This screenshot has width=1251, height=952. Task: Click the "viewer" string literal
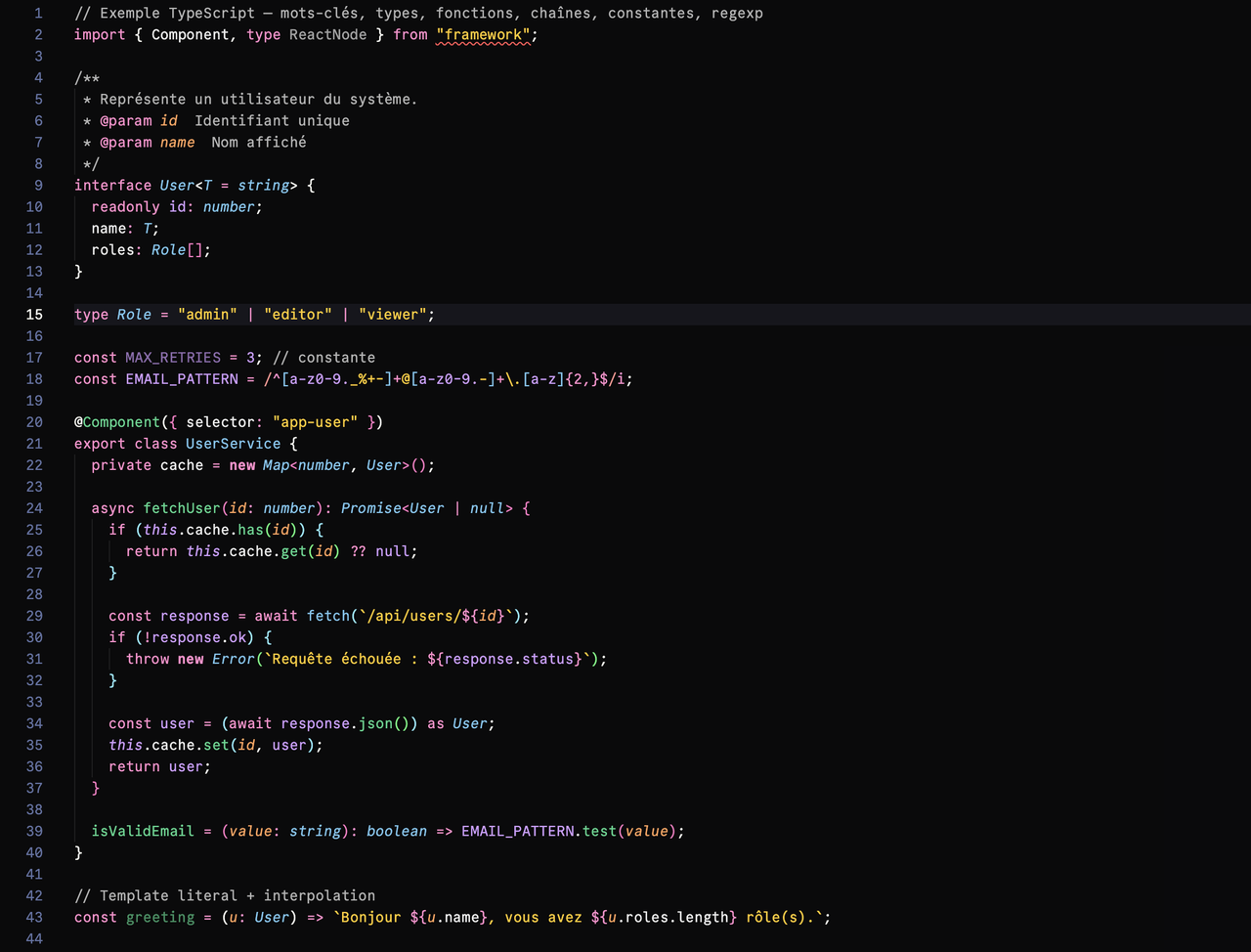point(393,314)
